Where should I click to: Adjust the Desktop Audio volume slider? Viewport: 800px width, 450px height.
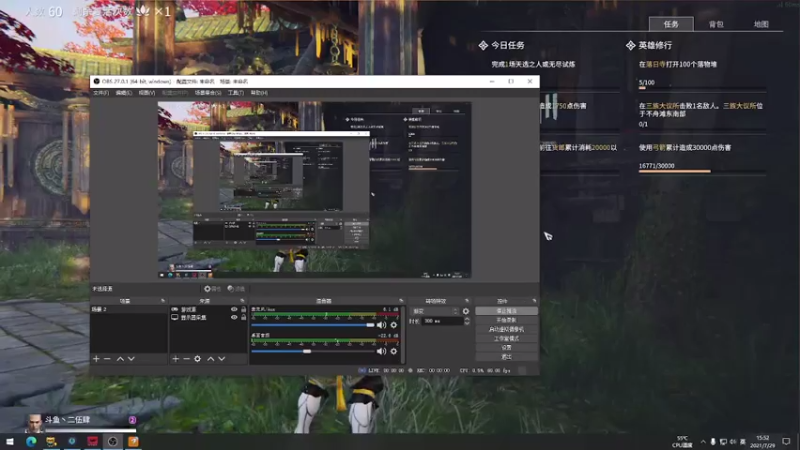click(x=313, y=351)
